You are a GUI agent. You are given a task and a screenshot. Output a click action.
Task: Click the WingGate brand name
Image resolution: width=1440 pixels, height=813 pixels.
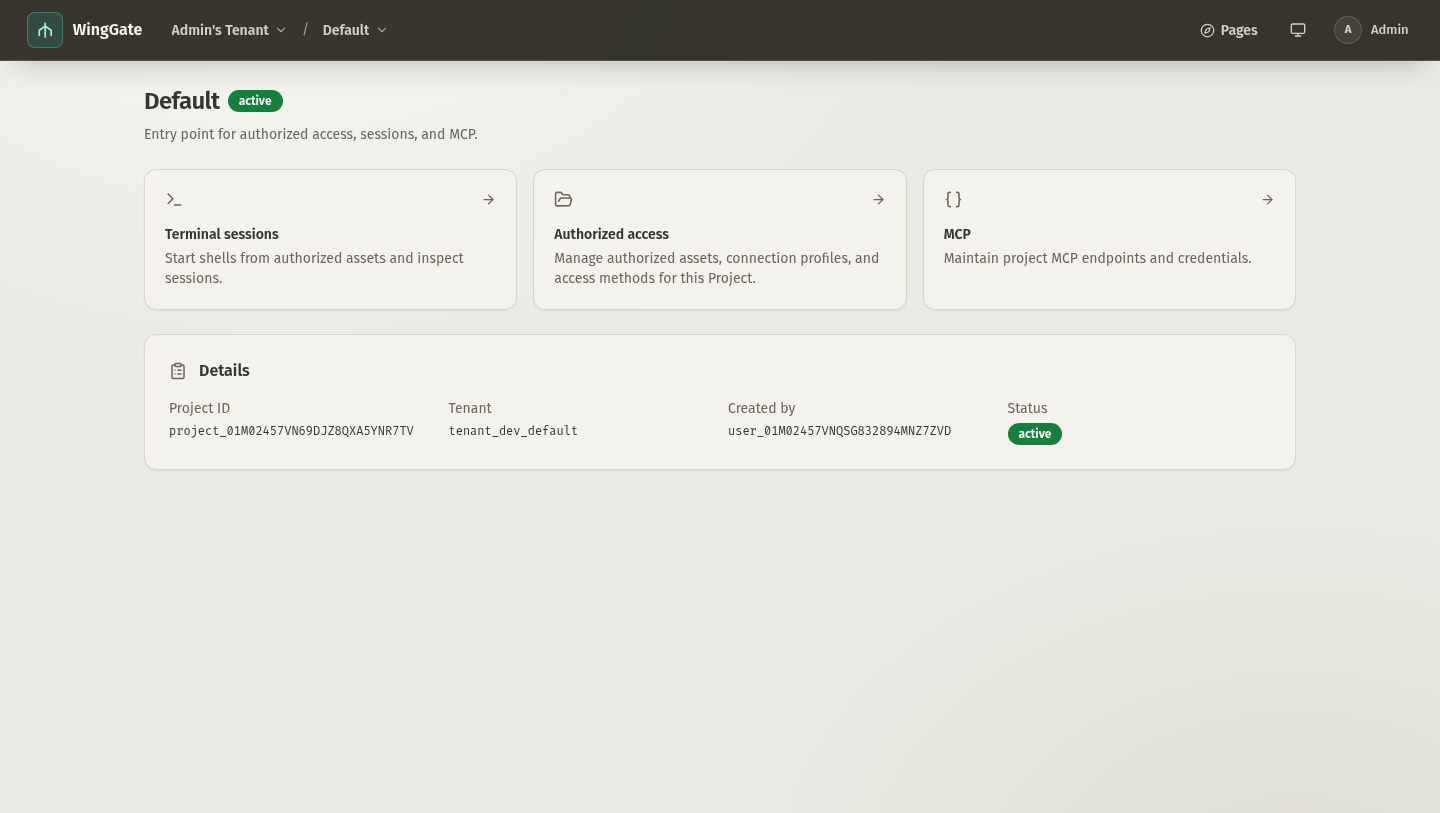point(107,30)
